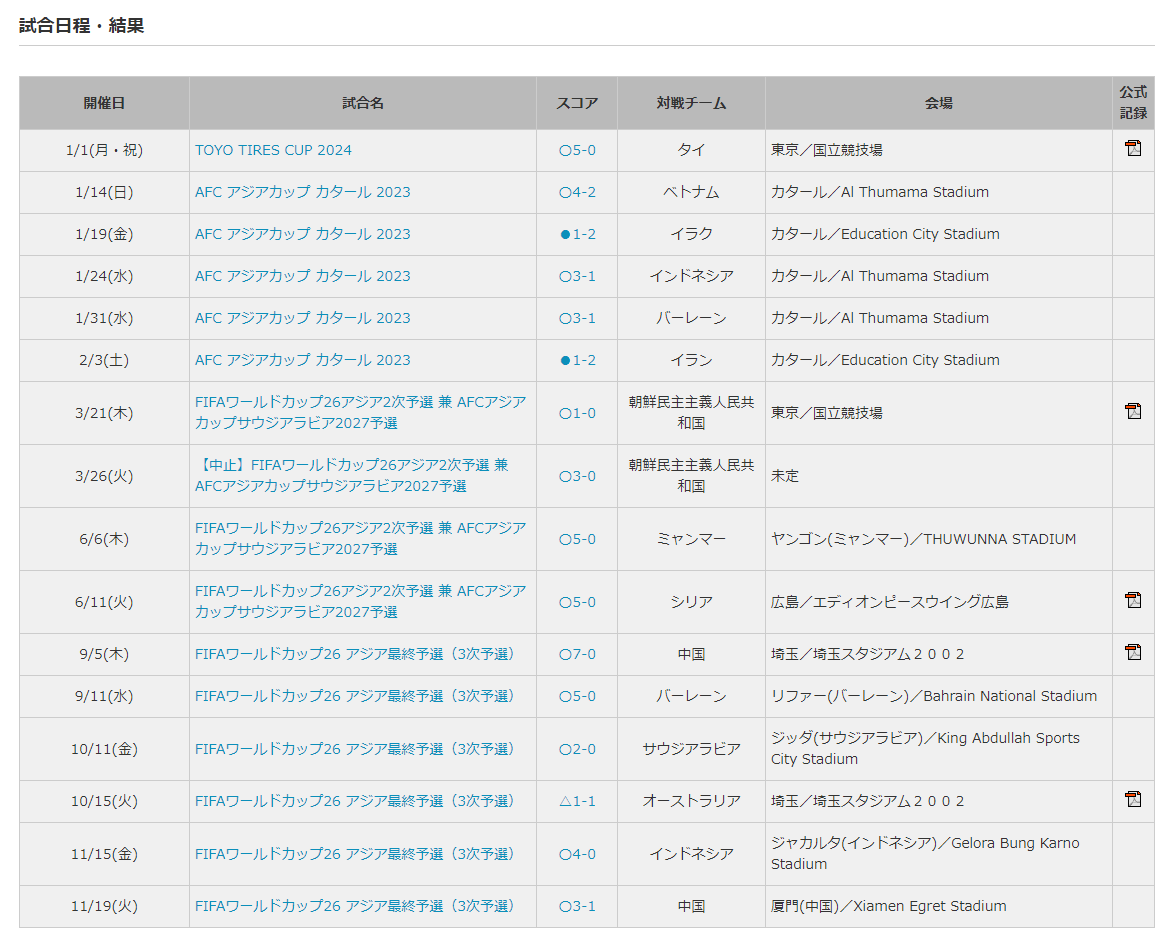The width and height of the screenshot is (1172, 946).
Task: Open TOYO TIRES CUP 2024 link
Action: click(273, 150)
